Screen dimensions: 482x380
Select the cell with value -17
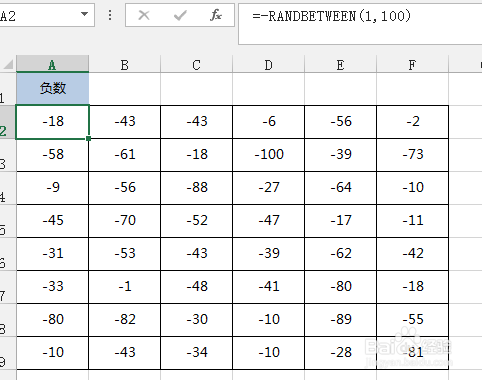[x=340, y=221]
